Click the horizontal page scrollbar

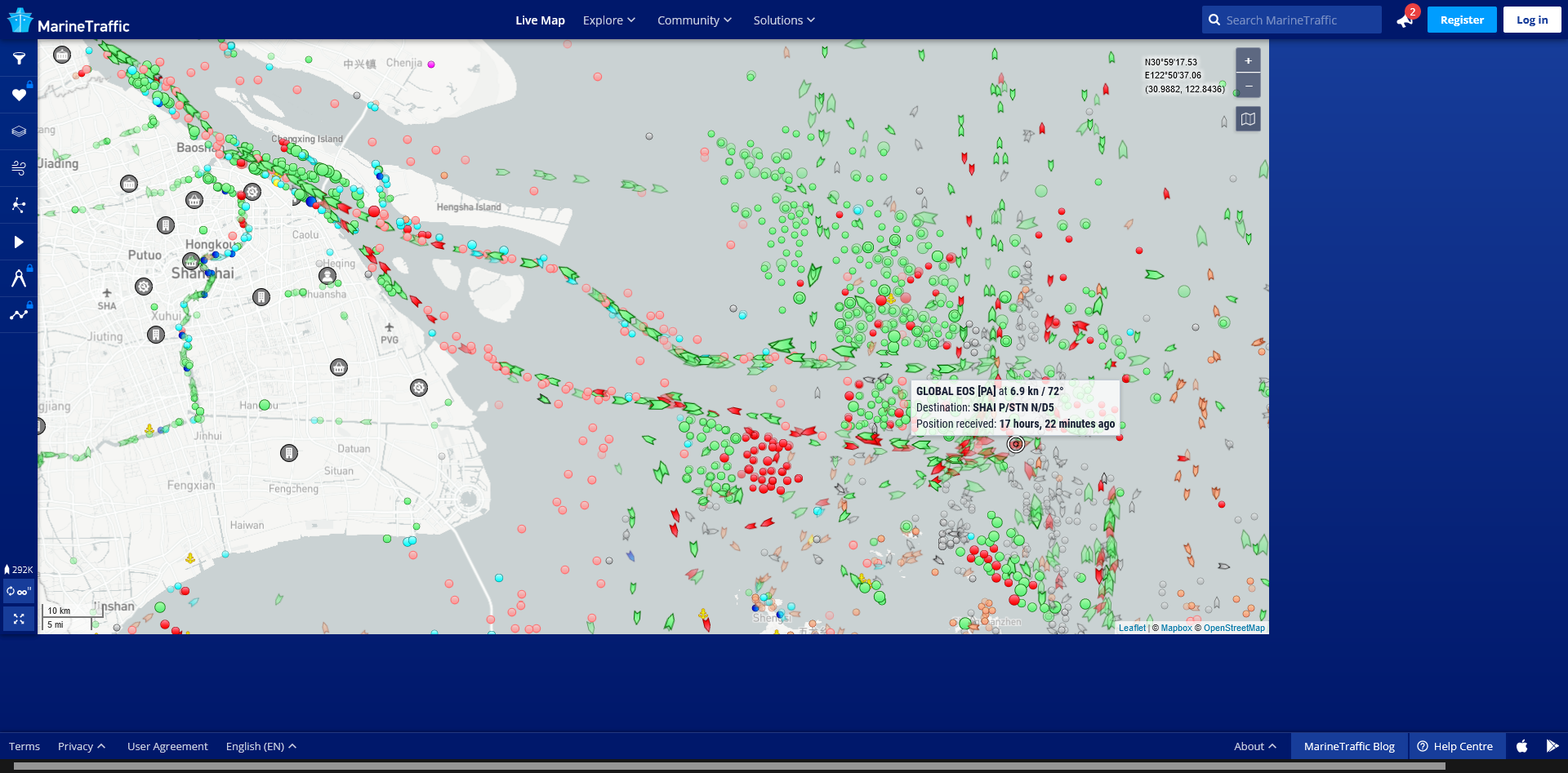tap(729, 766)
